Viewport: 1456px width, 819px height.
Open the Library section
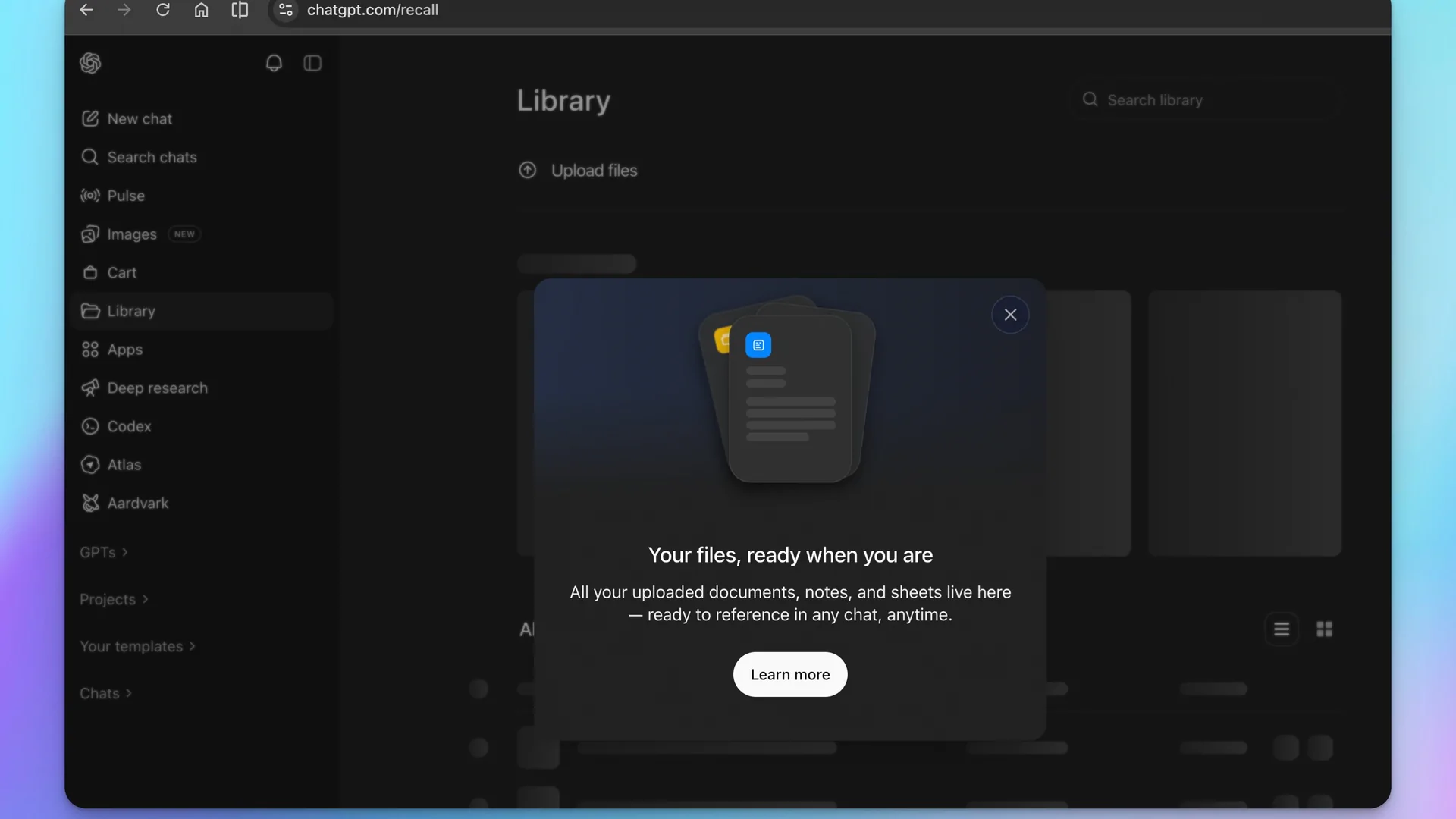[130, 311]
